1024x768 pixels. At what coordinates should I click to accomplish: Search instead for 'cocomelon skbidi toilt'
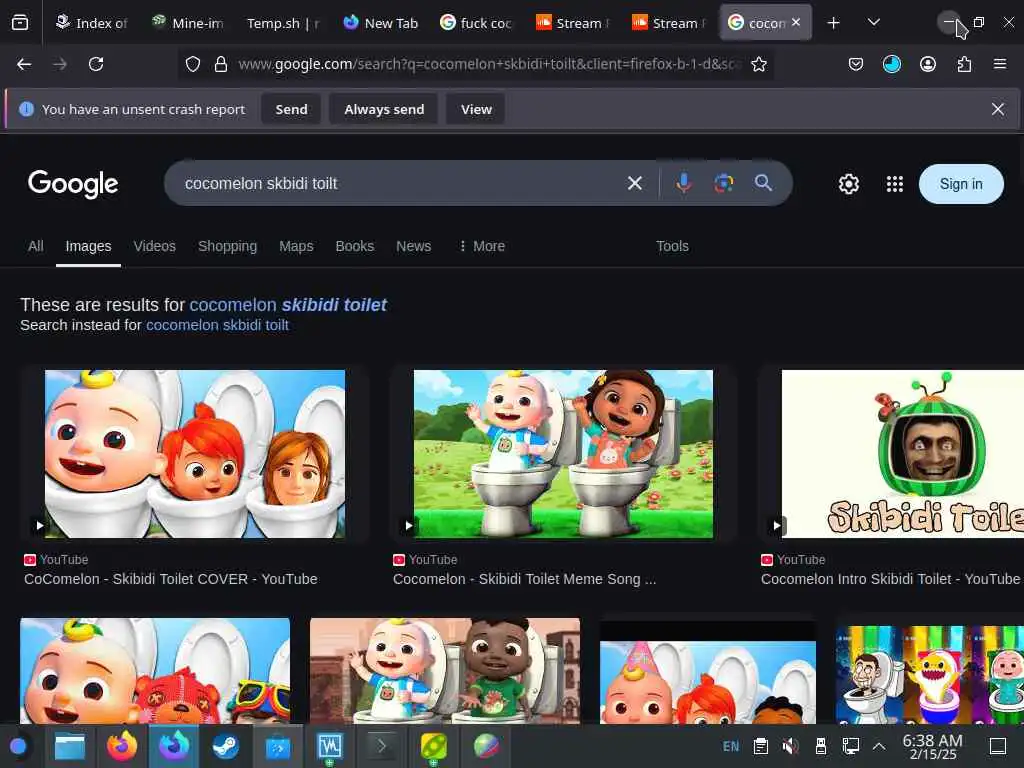click(217, 325)
